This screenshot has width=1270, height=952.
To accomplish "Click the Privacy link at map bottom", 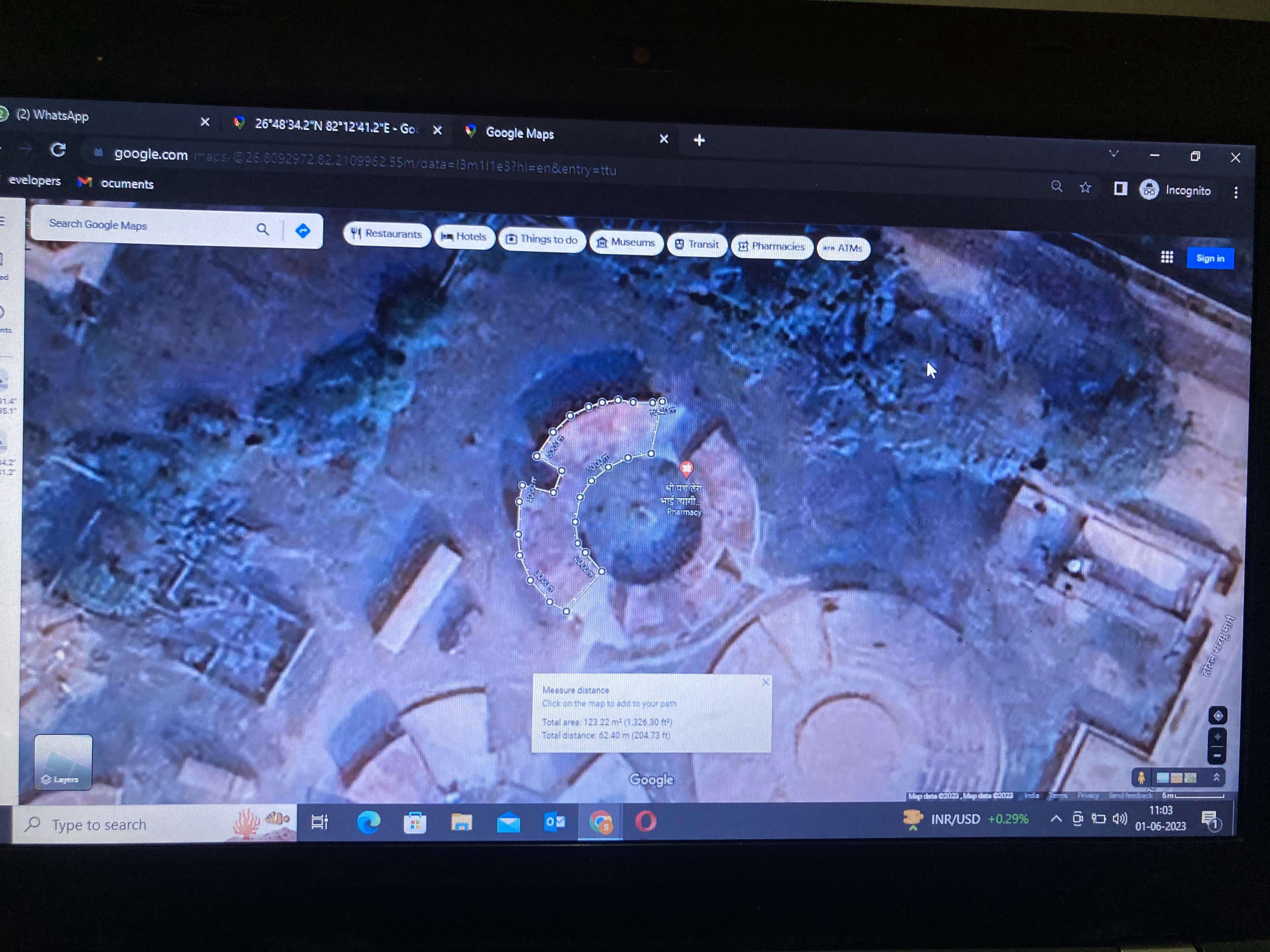I will pyautogui.click(x=1087, y=795).
